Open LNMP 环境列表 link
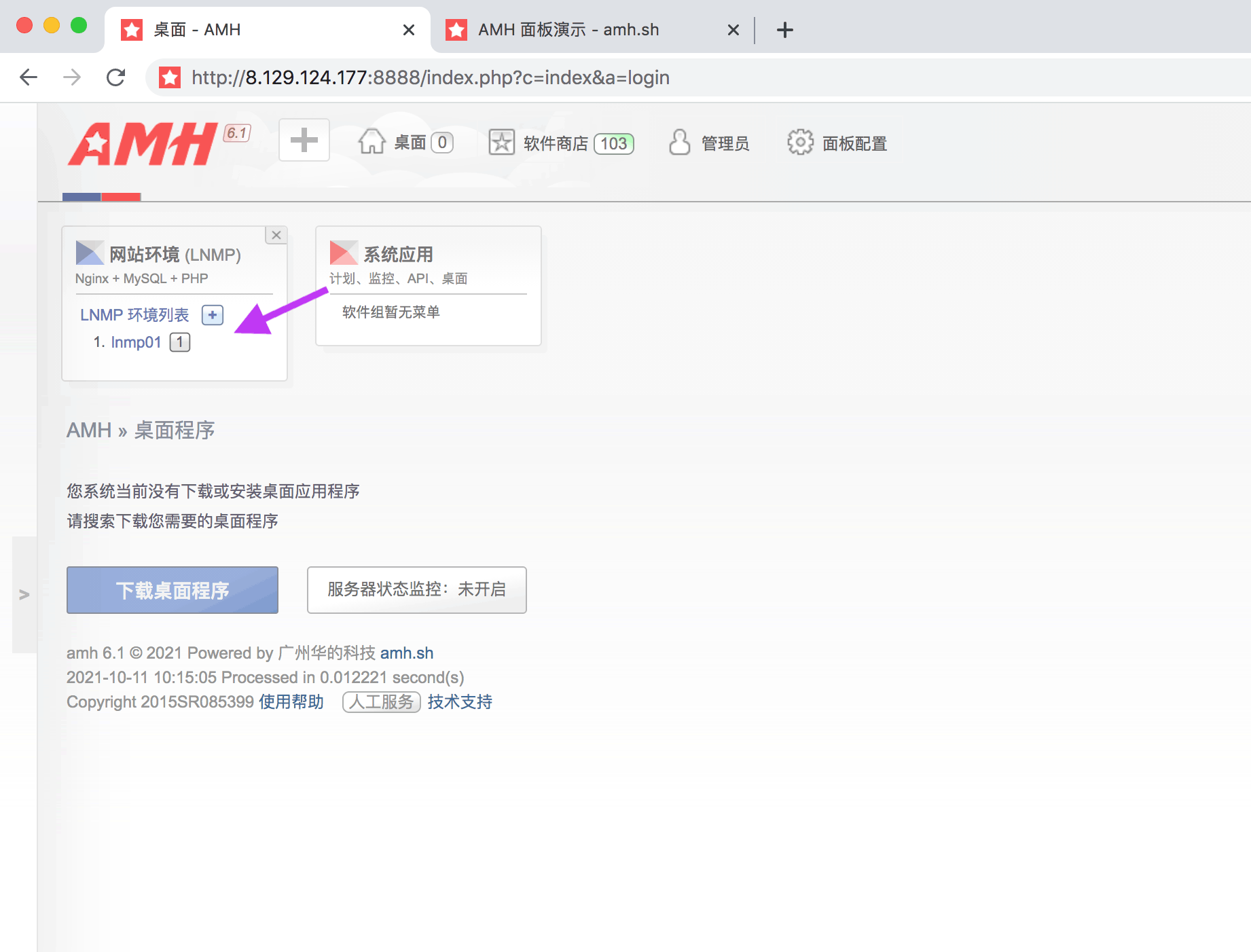The image size is (1251, 952). (134, 315)
